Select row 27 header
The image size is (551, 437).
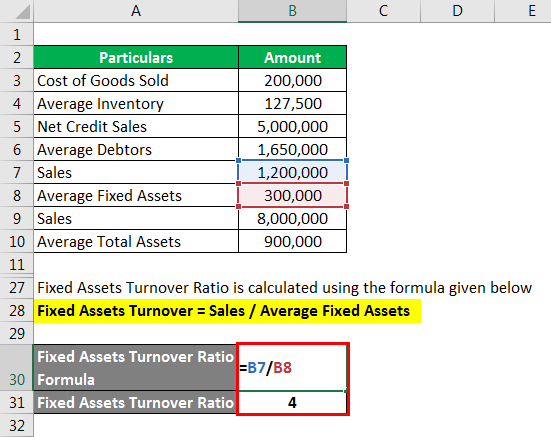17,287
